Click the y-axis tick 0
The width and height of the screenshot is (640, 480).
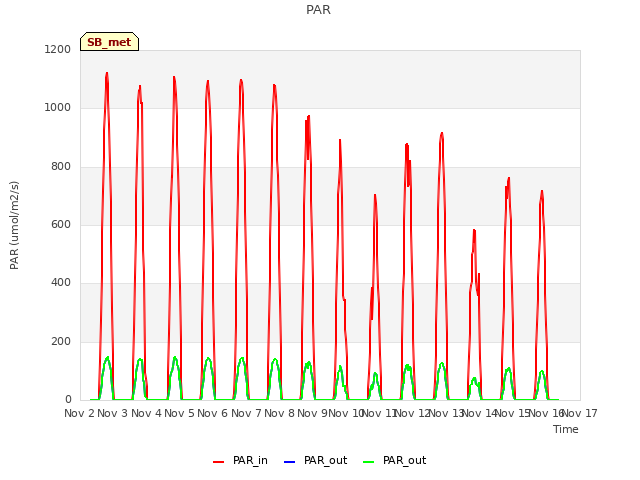(68, 399)
